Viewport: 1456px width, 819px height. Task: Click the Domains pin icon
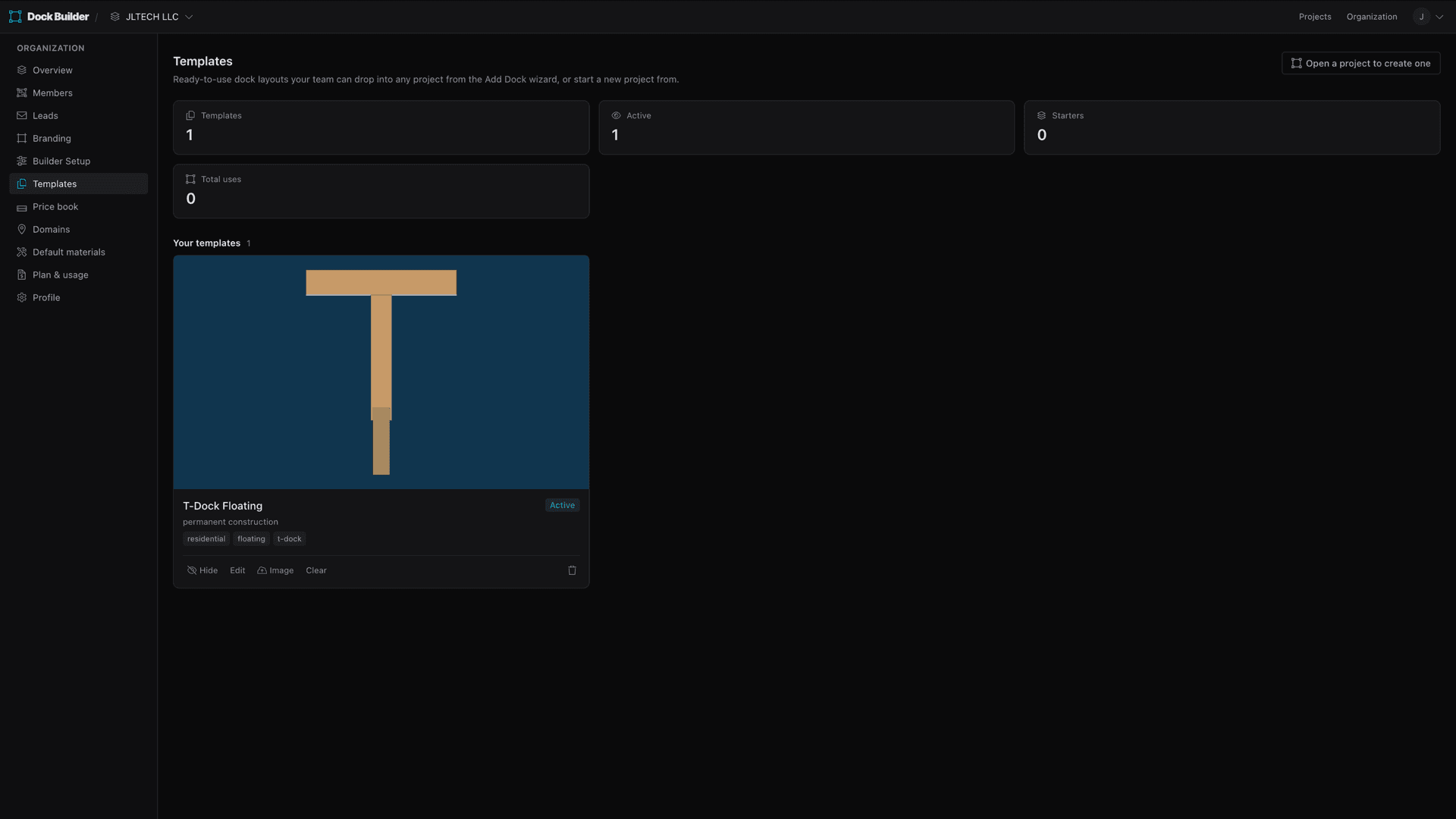point(22,229)
